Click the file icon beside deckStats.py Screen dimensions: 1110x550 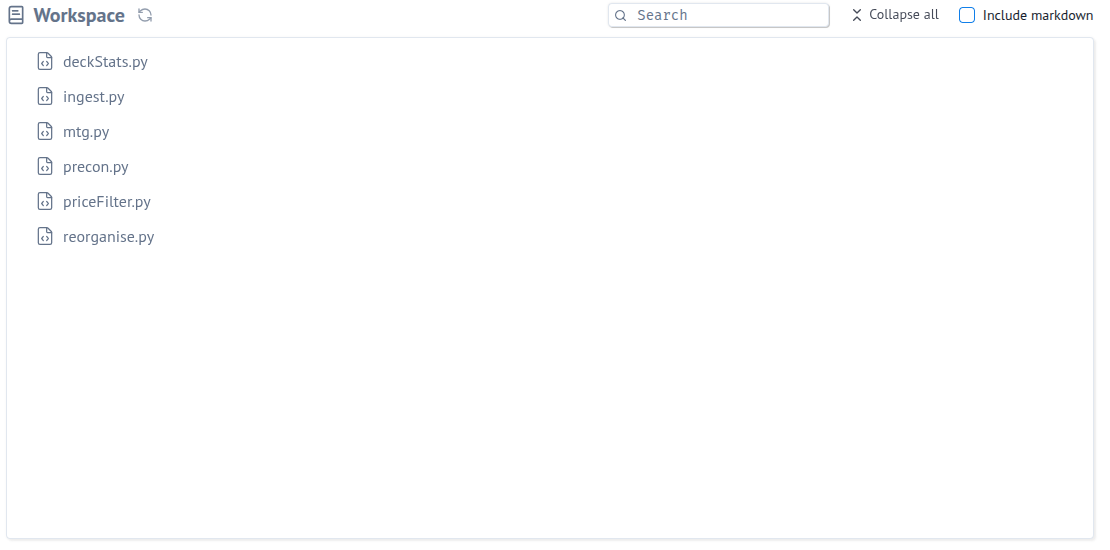click(45, 62)
